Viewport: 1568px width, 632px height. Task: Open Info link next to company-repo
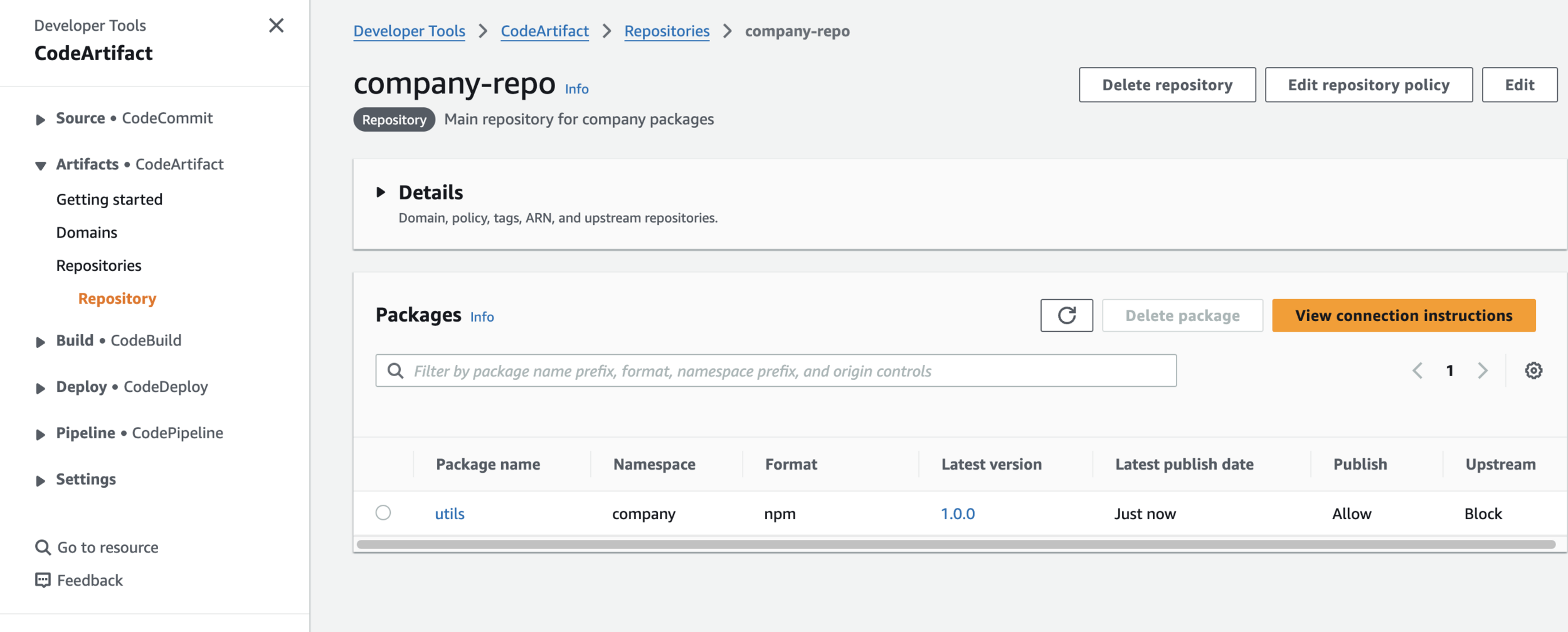(x=576, y=89)
